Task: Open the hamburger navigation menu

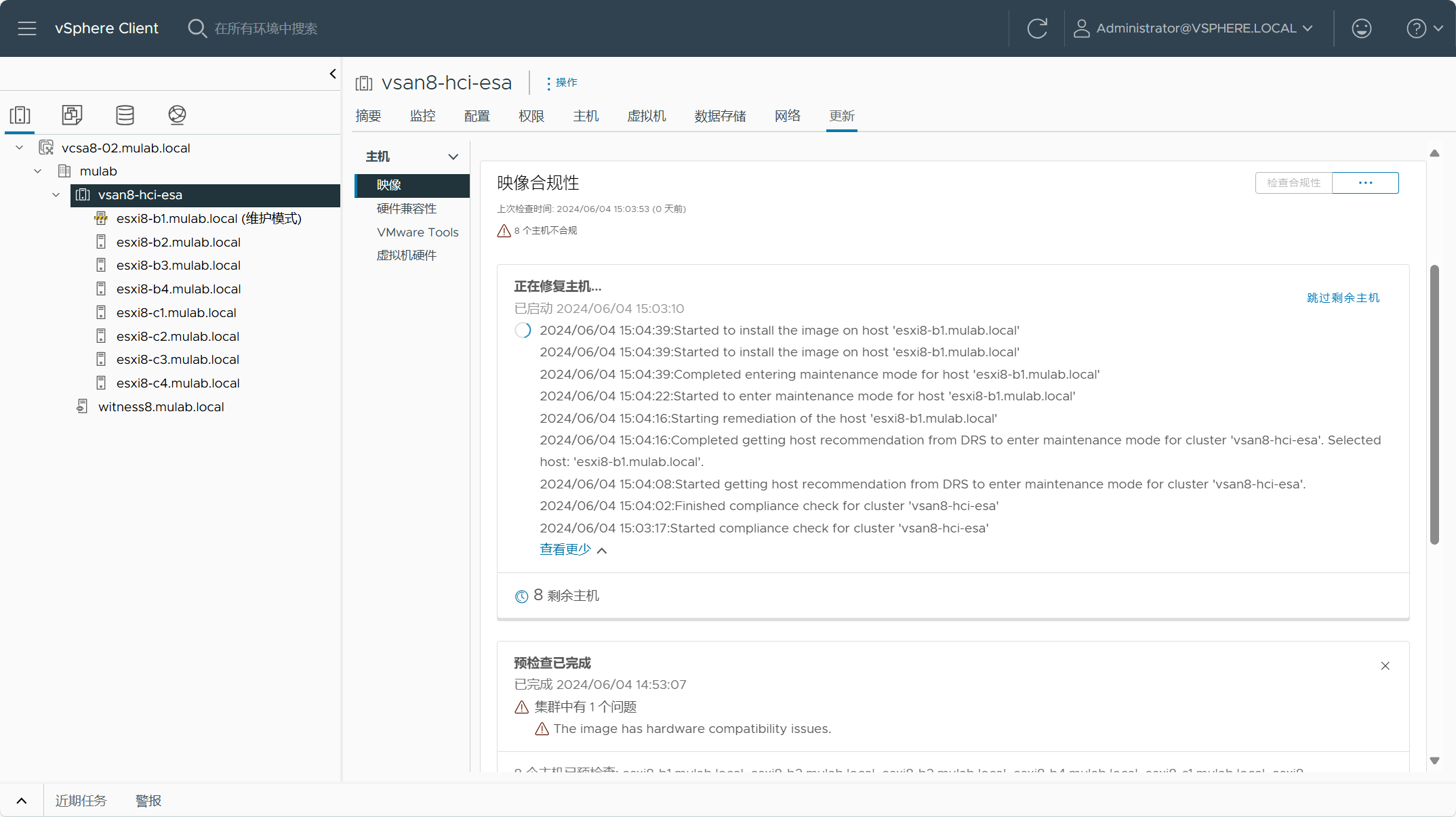Action: (x=27, y=28)
